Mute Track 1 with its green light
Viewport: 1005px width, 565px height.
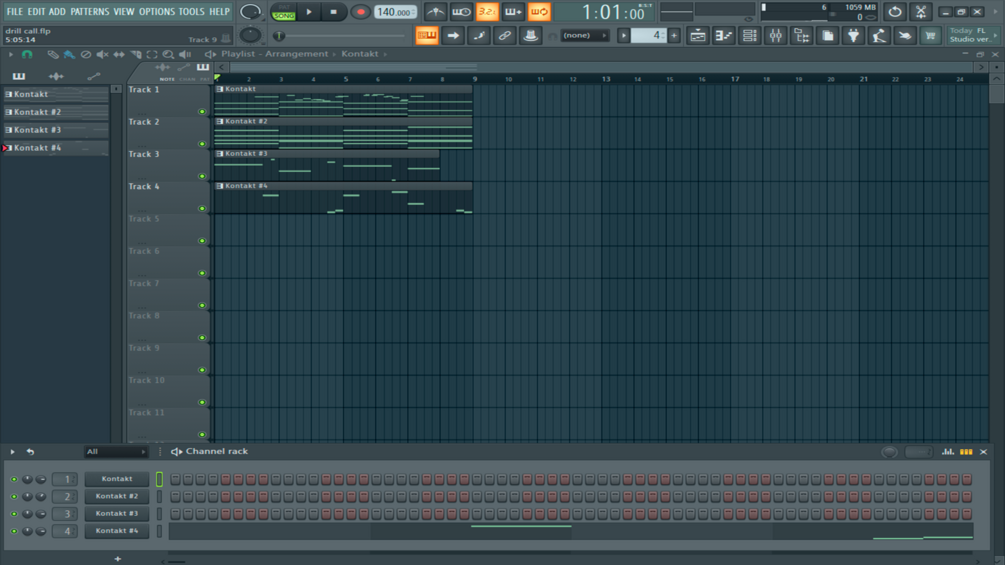tap(202, 111)
